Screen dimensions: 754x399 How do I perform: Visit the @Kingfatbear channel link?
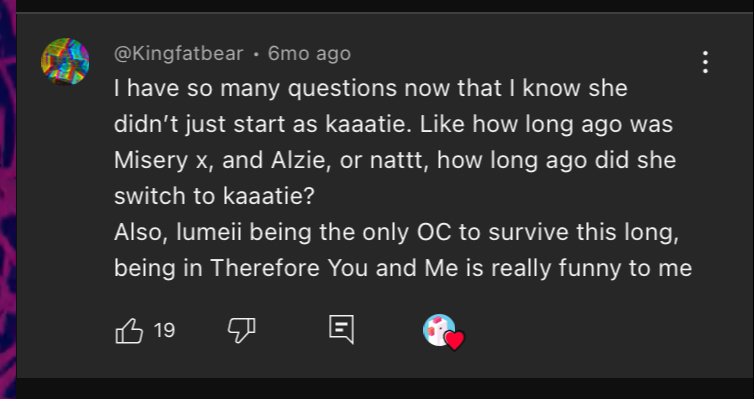178,53
